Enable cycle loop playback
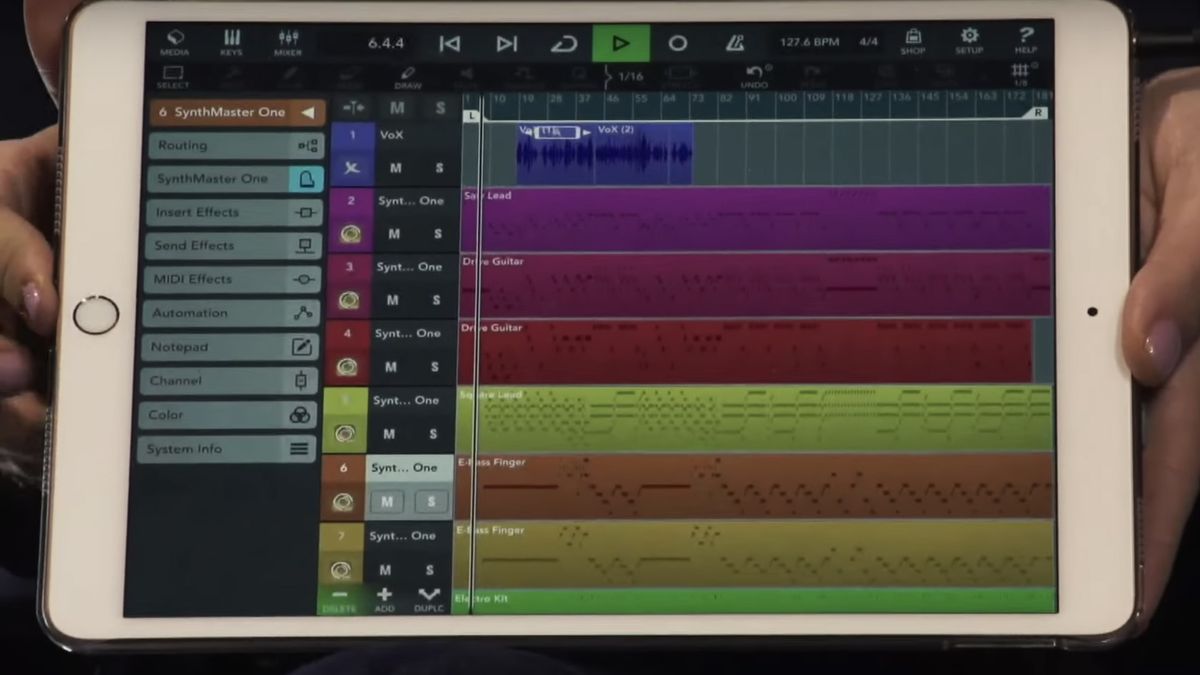1200x675 pixels. tap(564, 44)
